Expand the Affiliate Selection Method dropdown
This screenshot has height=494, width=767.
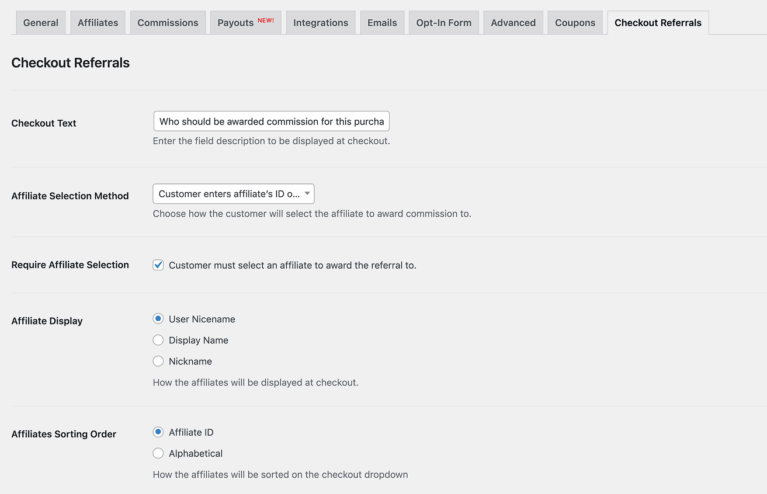tap(234, 195)
